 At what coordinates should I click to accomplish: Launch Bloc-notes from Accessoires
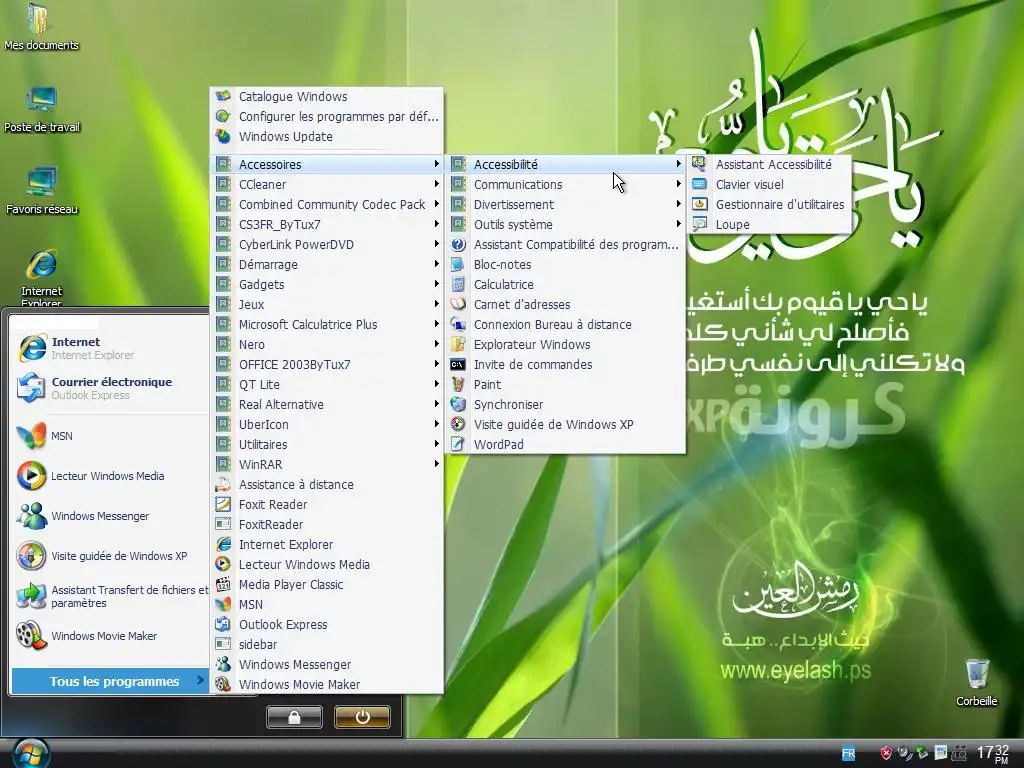(566, 264)
